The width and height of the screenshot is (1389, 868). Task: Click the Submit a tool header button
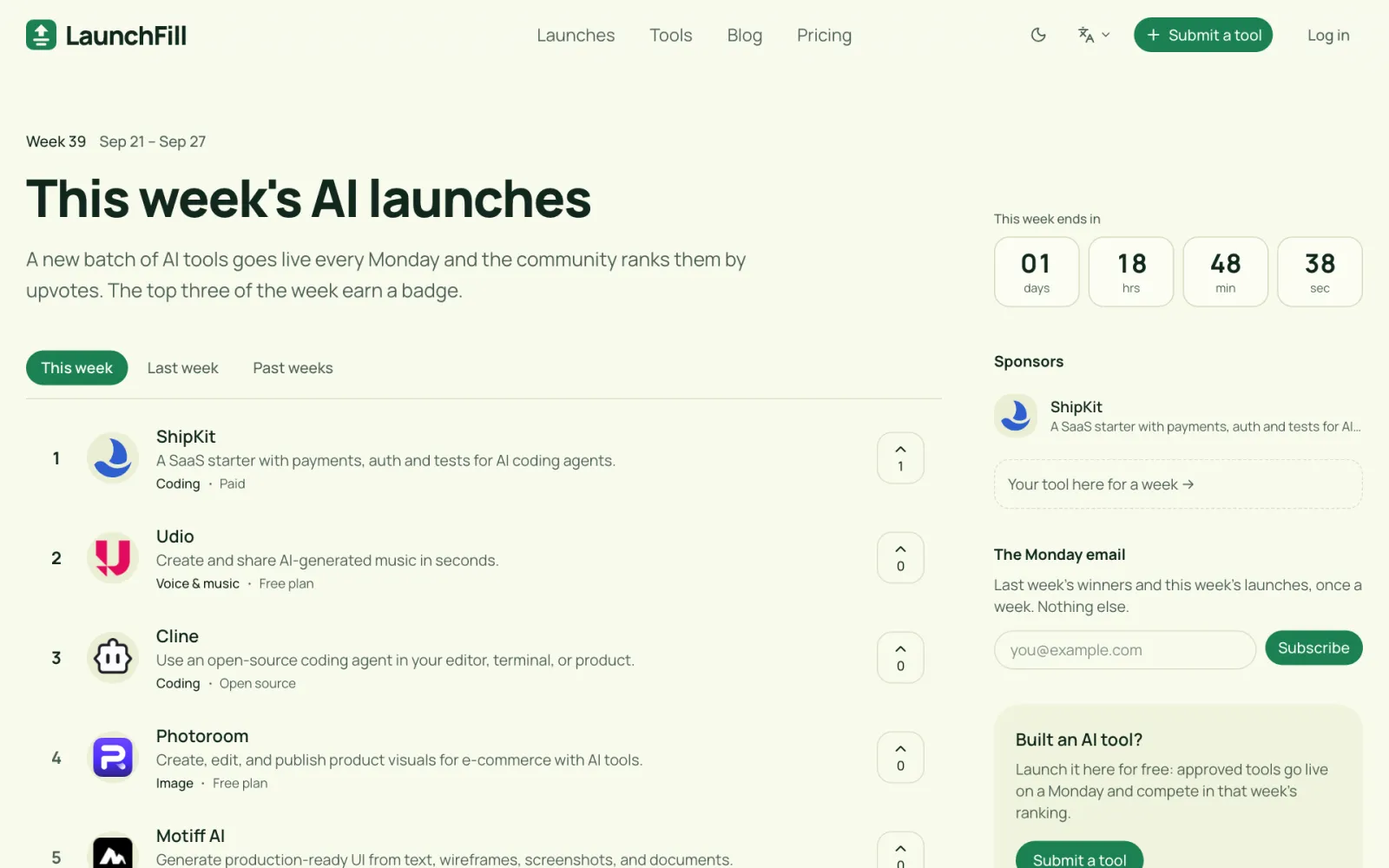1203,35
